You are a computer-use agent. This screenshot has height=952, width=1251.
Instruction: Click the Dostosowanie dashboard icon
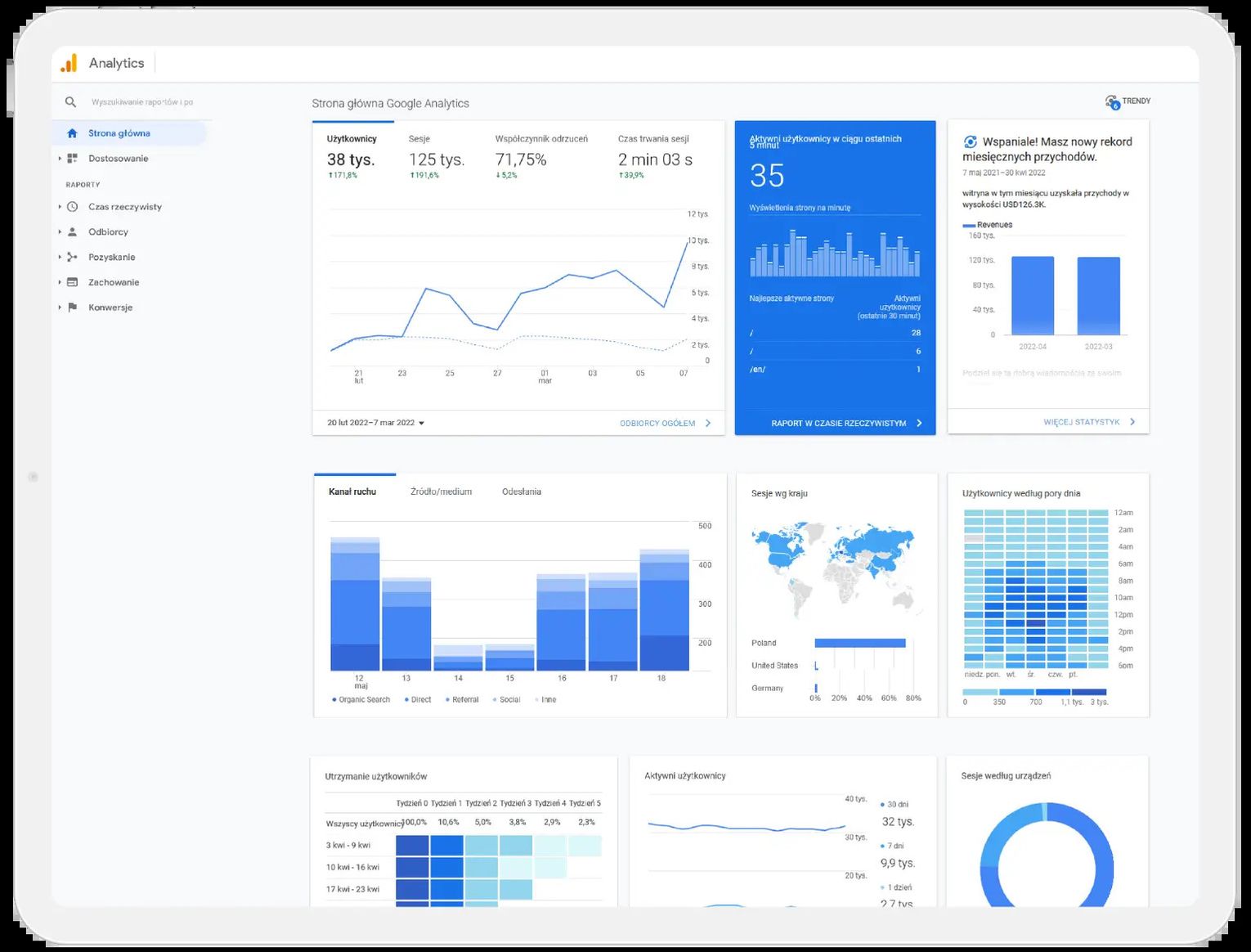[72, 159]
